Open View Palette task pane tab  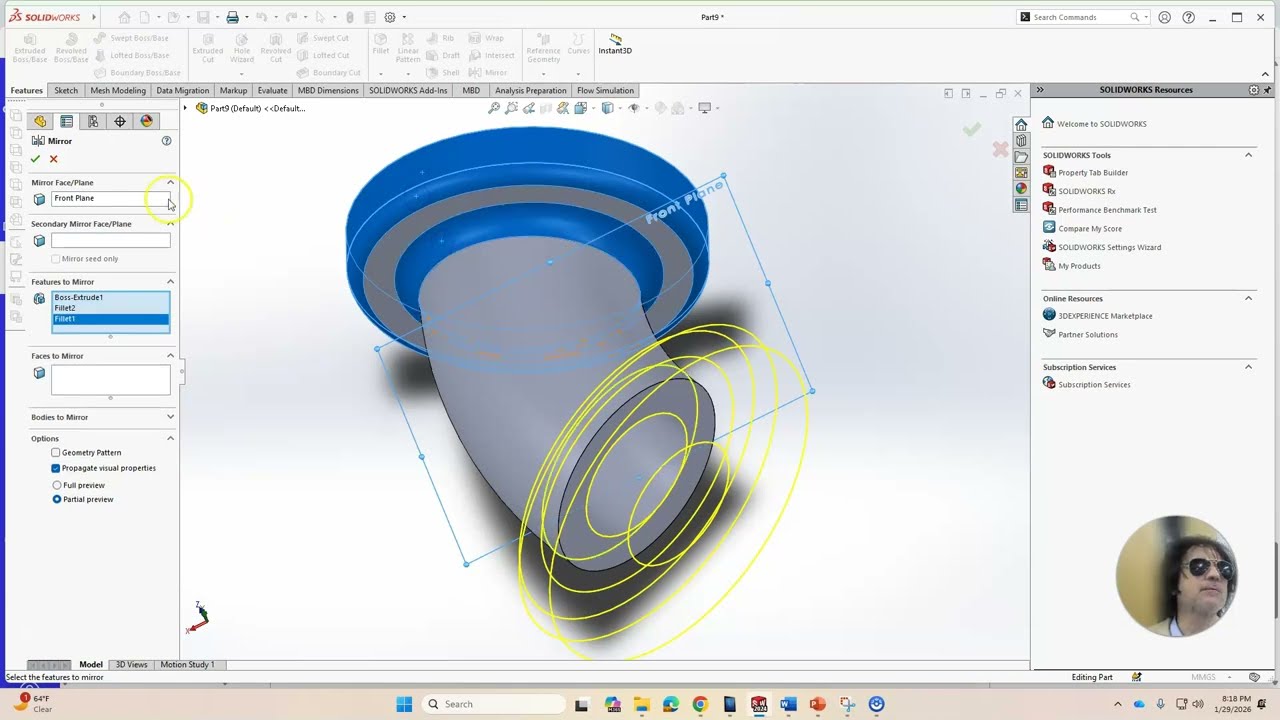tap(1021, 173)
